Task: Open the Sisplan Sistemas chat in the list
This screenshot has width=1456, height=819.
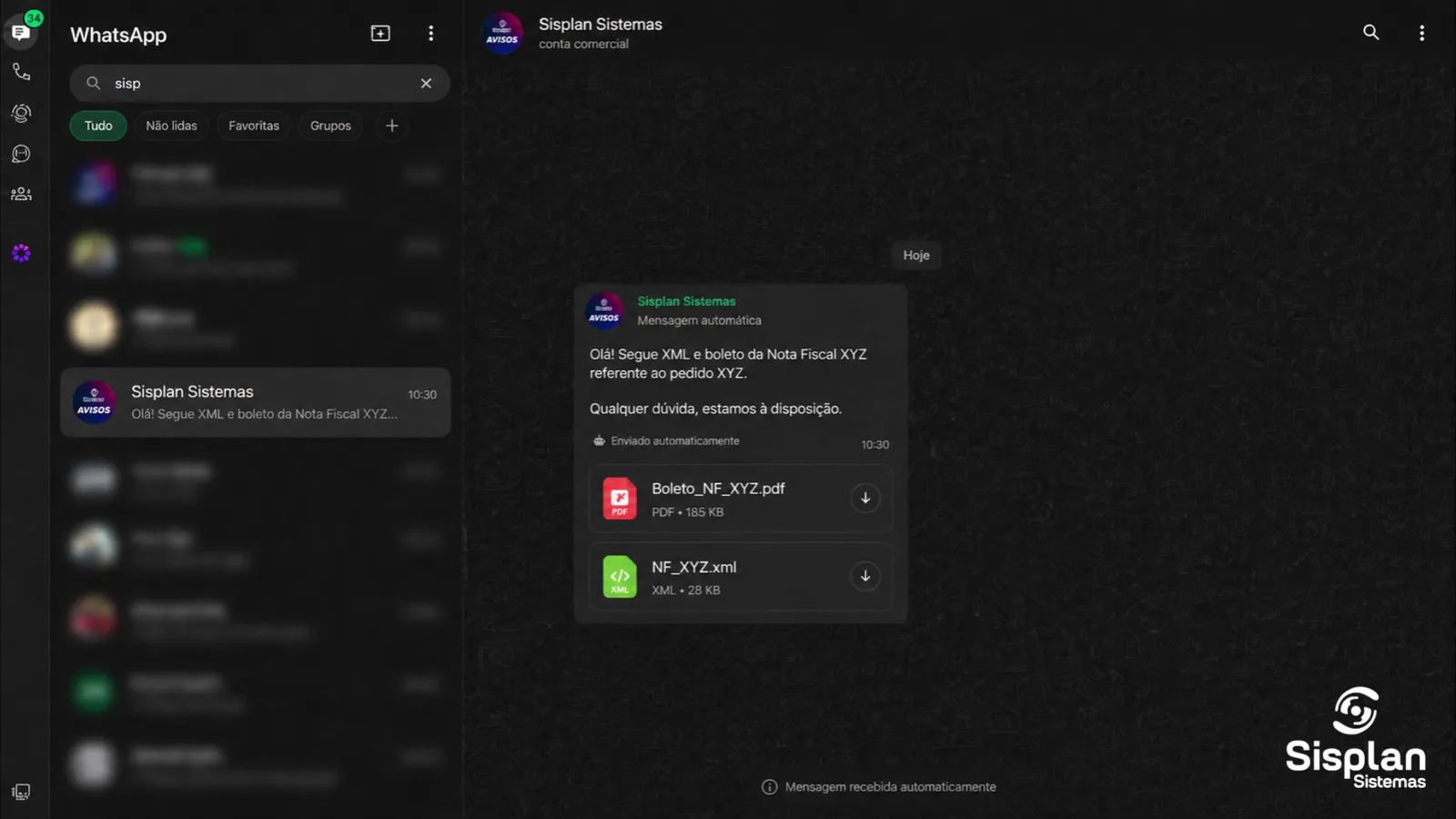Action: [x=256, y=402]
